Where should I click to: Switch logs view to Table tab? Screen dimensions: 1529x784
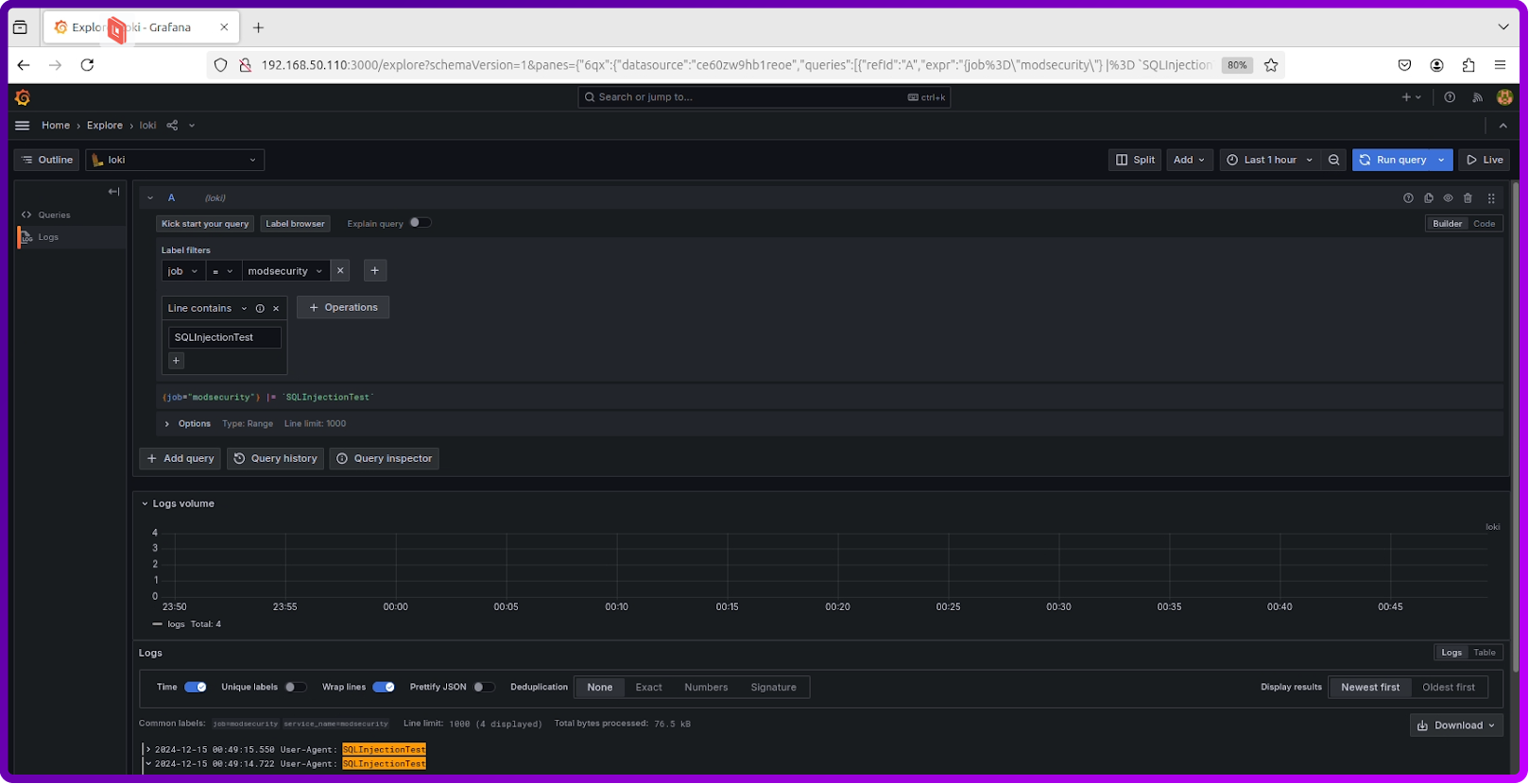click(1485, 653)
